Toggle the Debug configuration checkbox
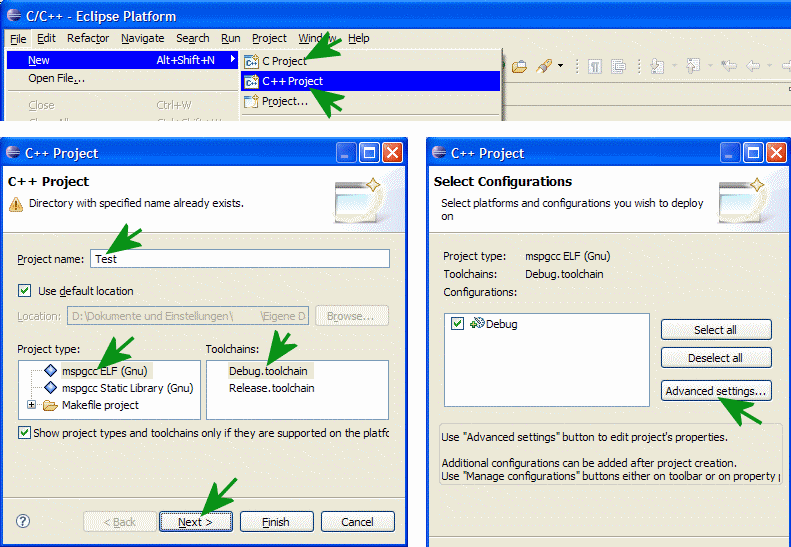 [x=458, y=323]
